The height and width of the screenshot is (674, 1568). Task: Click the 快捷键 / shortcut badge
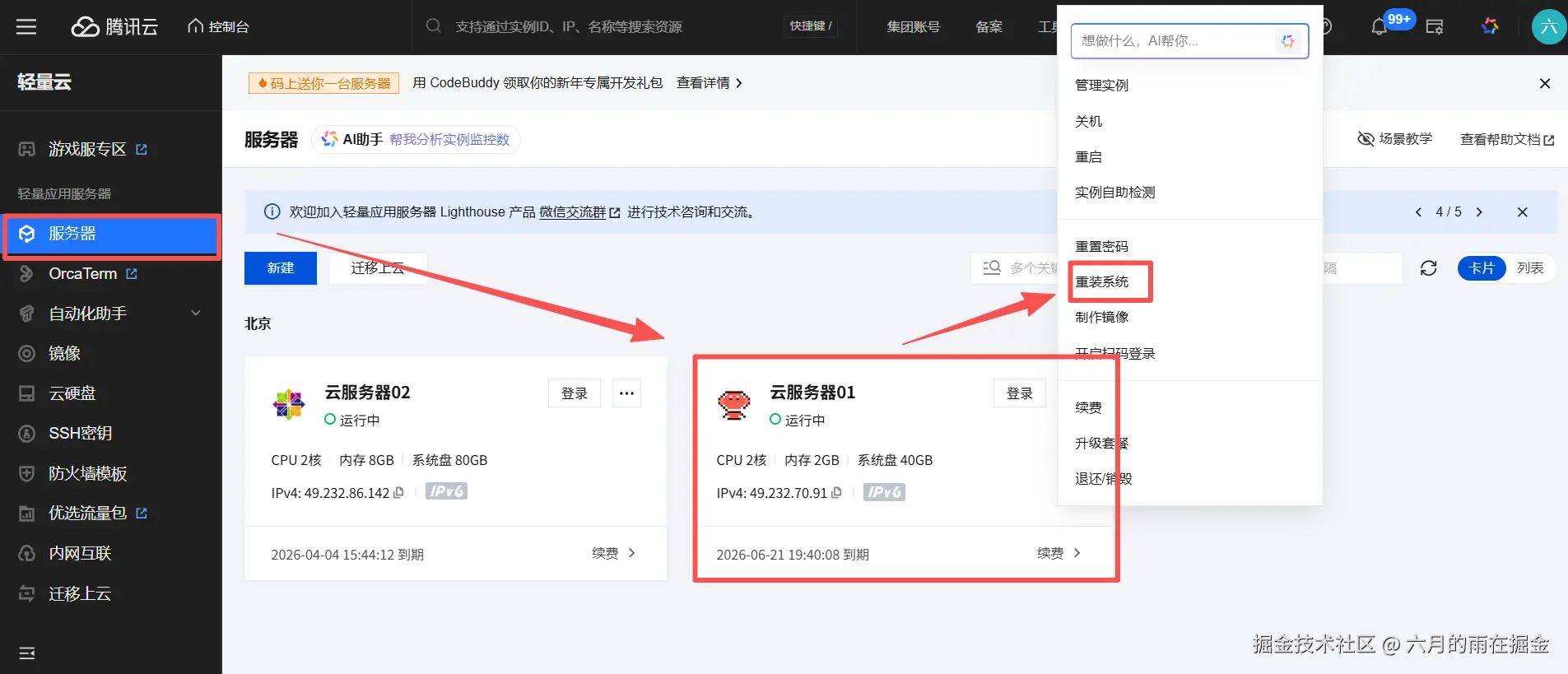tap(811, 26)
